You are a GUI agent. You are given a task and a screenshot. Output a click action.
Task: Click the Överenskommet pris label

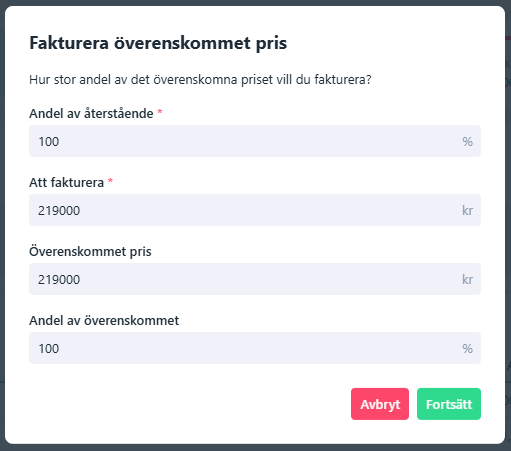(x=90, y=251)
